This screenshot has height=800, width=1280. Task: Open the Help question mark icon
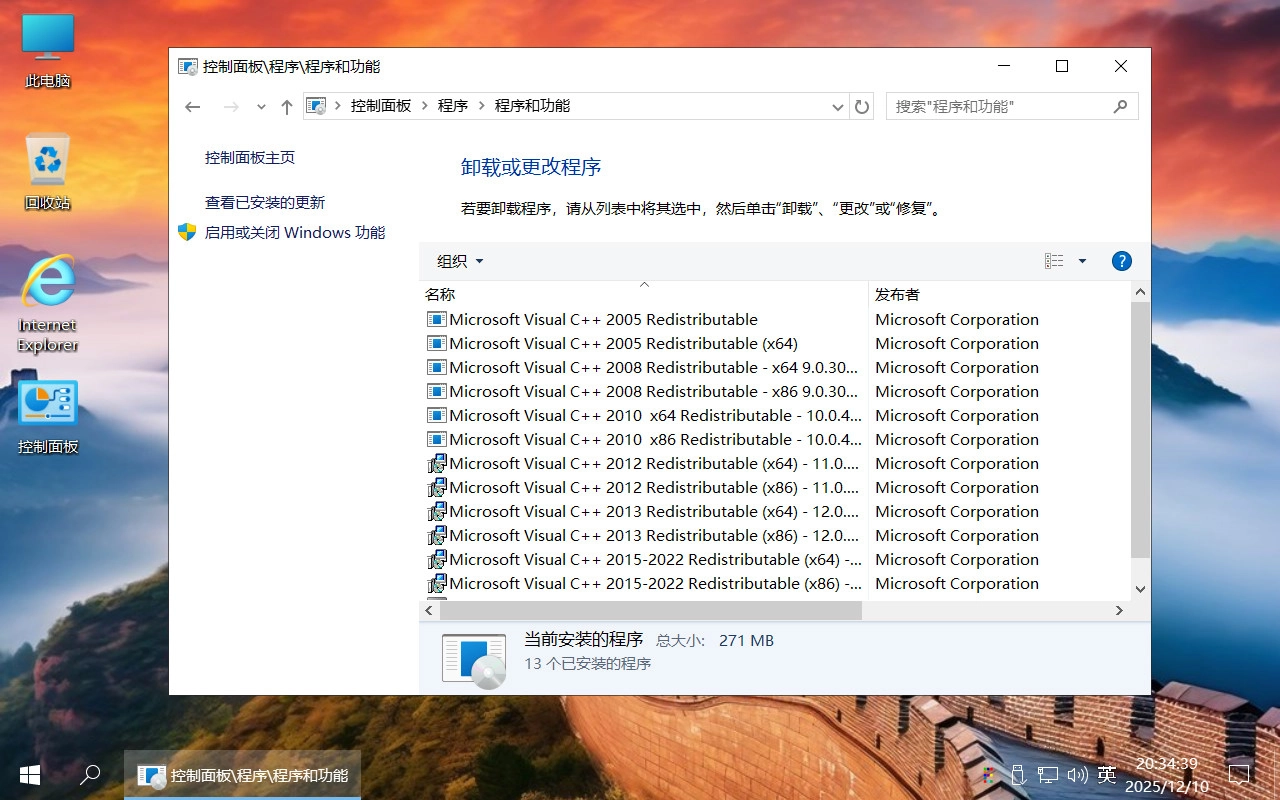point(1121,261)
